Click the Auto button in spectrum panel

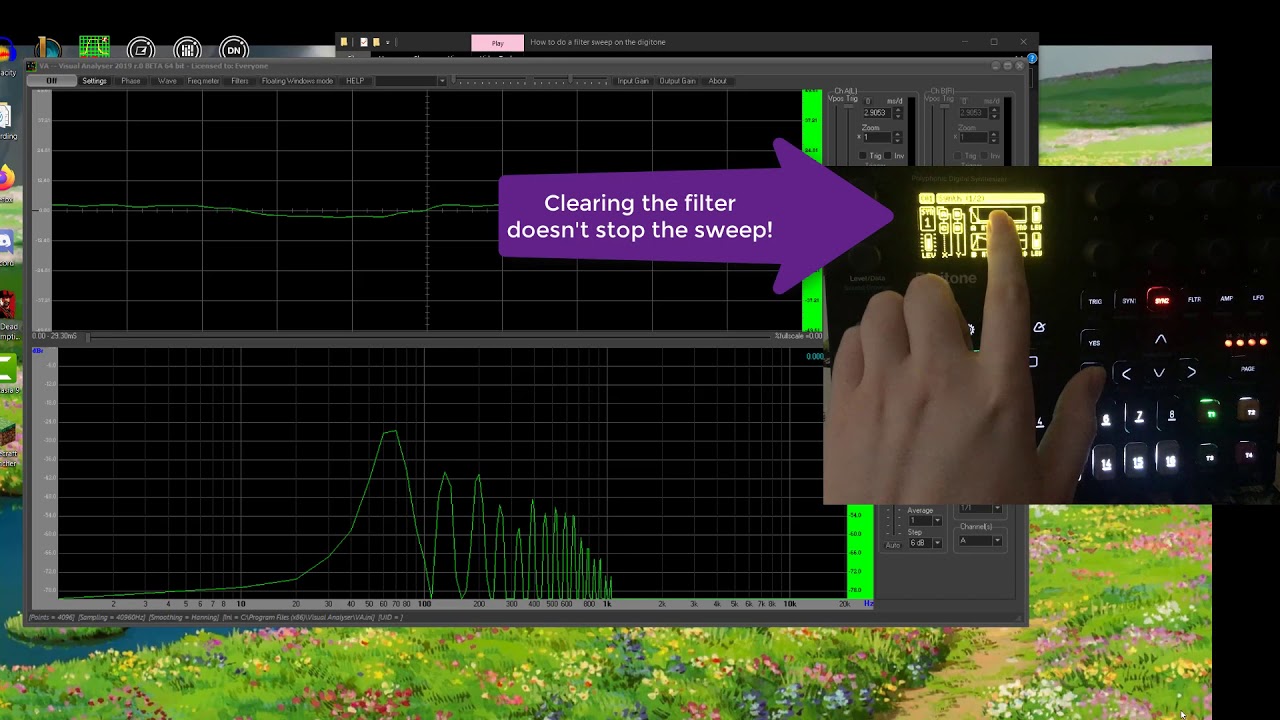(x=892, y=544)
